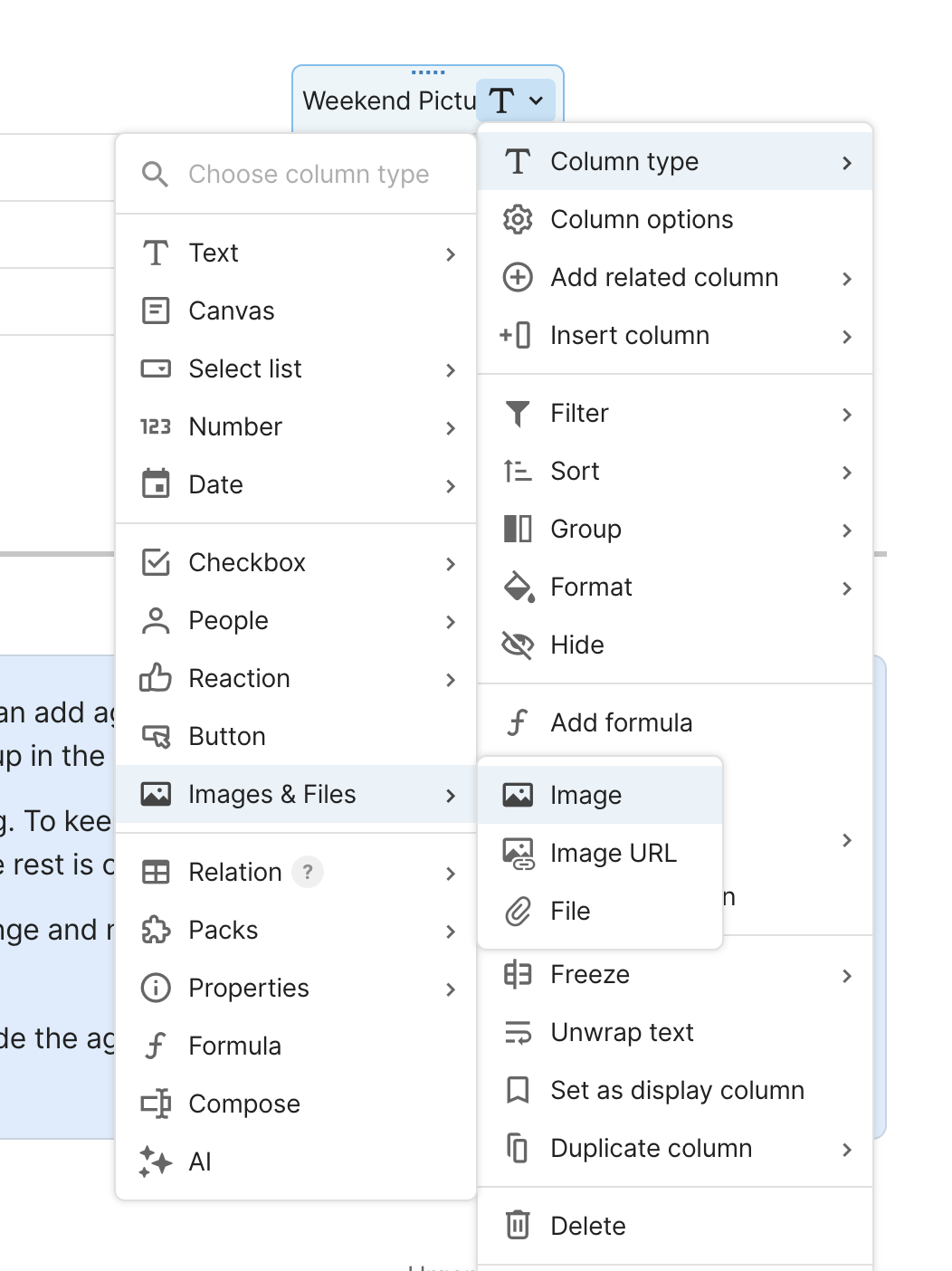
Task: Select the AI sparkle icon
Action: tap(156, 1161)
